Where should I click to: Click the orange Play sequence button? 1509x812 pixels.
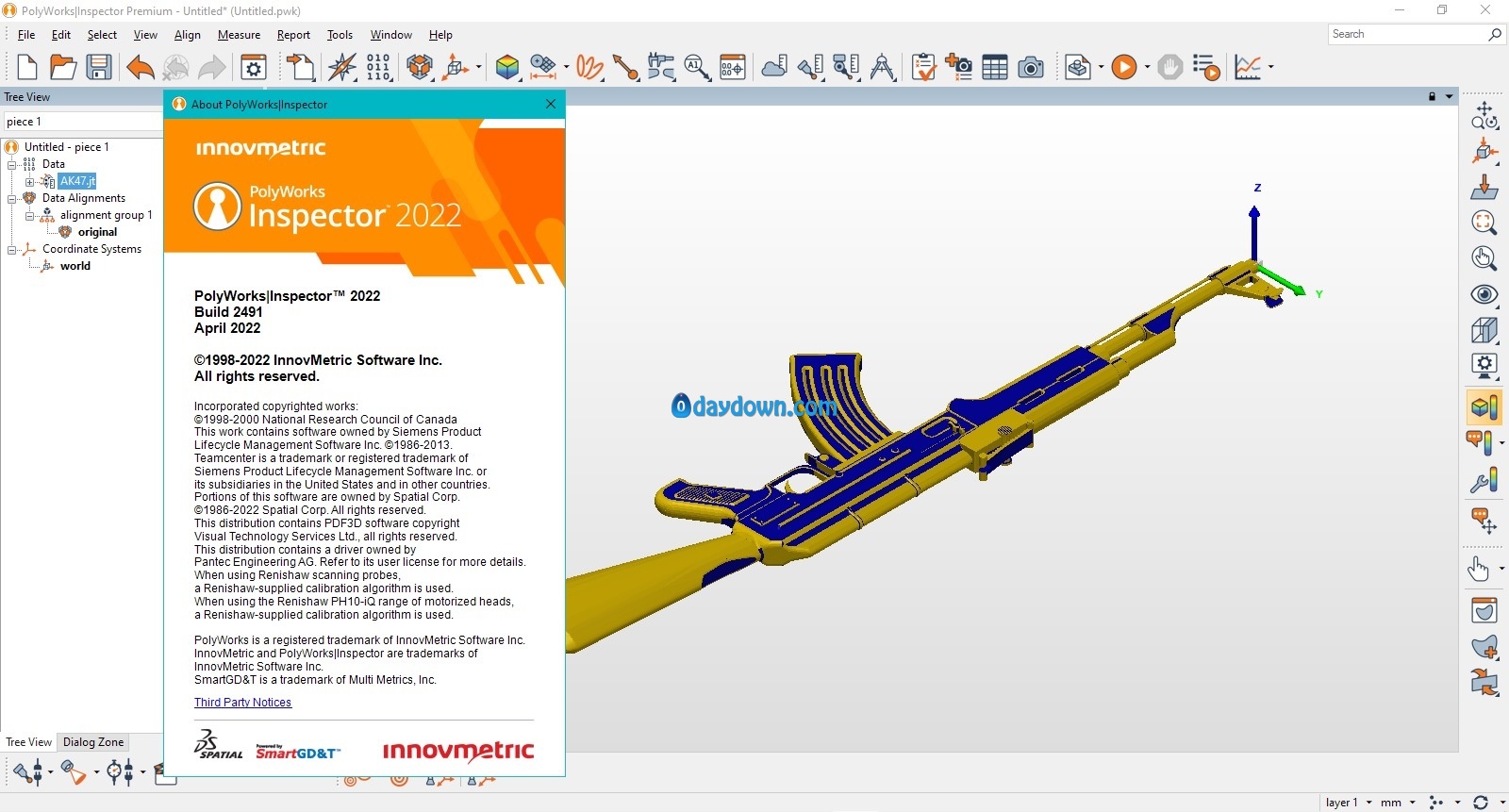coord(1123,67)
